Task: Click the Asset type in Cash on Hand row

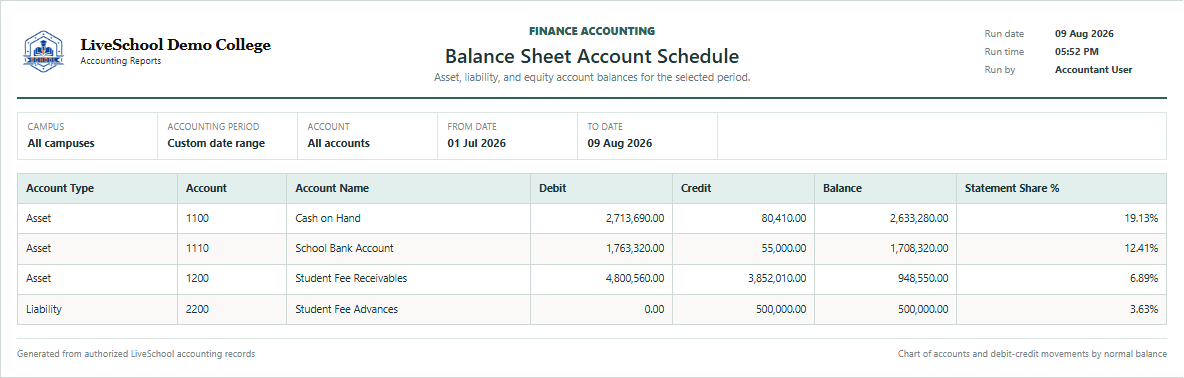Action: [39, 219]
